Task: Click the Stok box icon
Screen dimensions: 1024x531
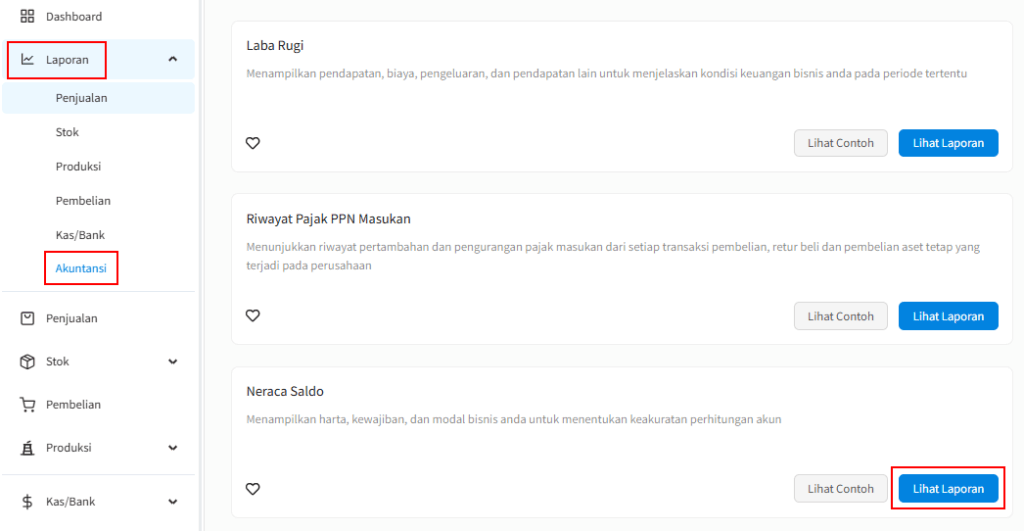Action: (x=27, y=361)
